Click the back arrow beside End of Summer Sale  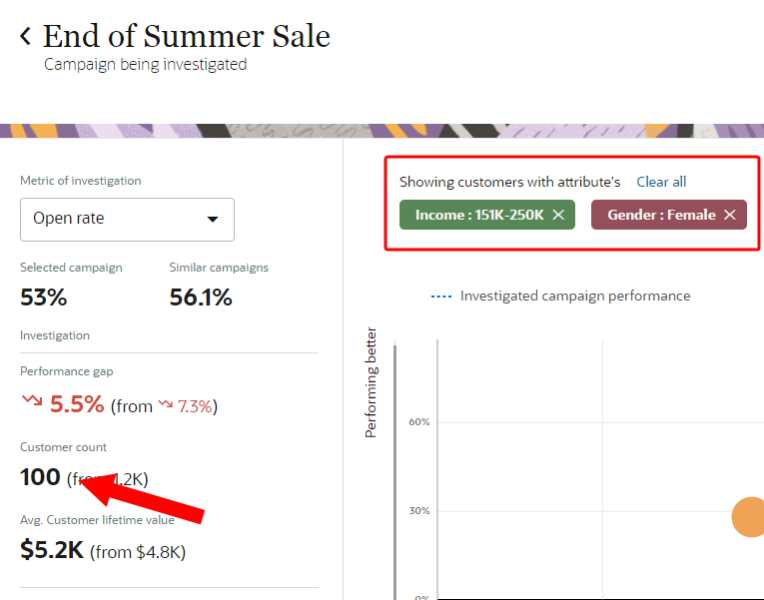(x=25, y=37)
